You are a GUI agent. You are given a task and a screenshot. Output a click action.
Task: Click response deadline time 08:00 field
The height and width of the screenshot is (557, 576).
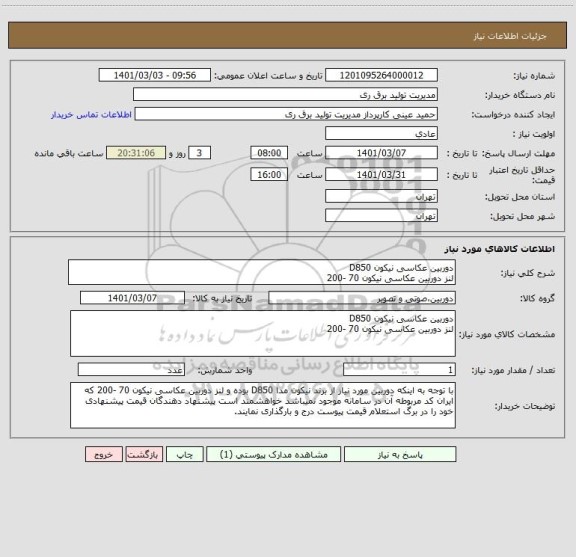pyautogui.click(x=269, y=153)
